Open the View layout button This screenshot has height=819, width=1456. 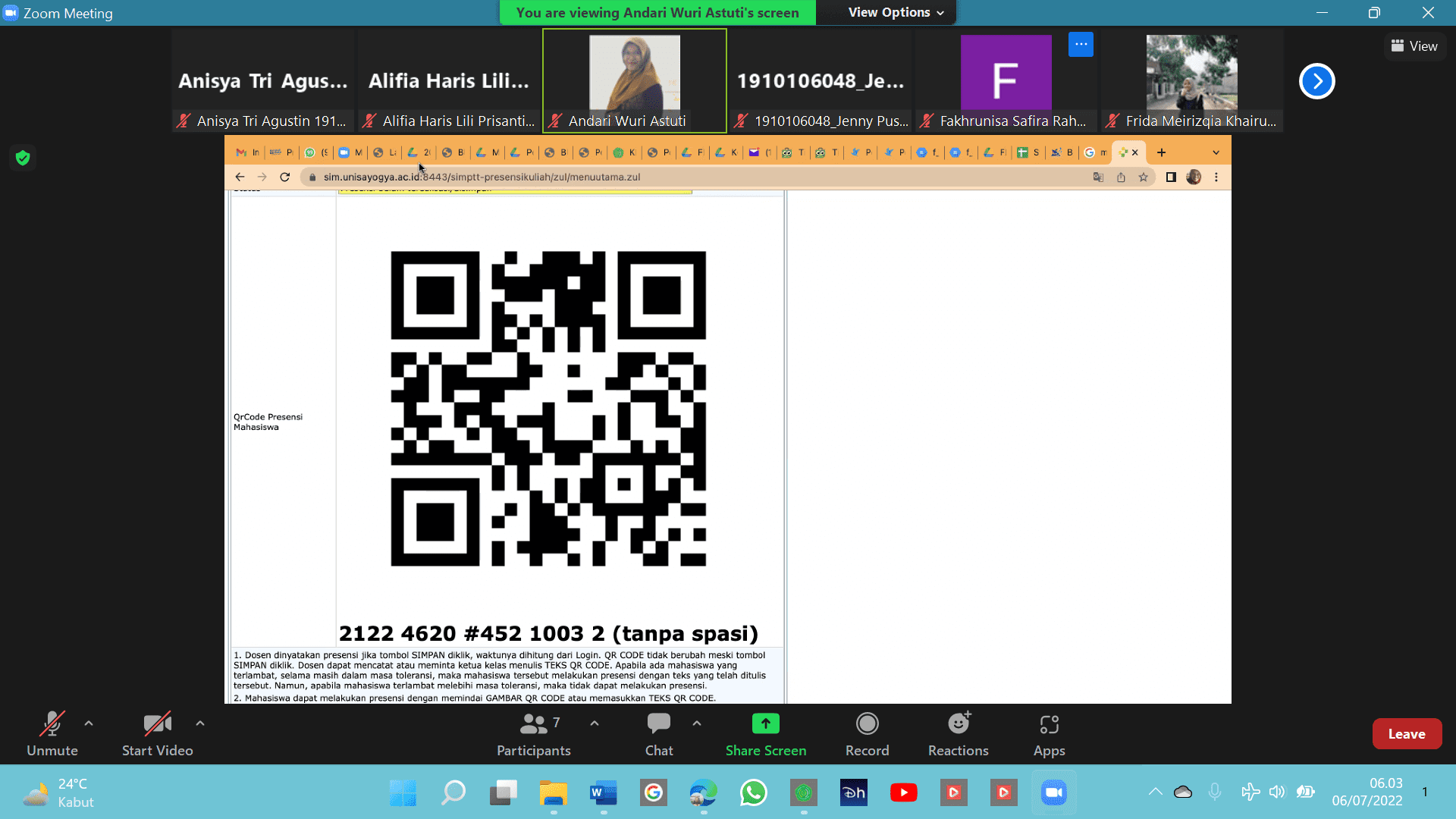click(1414, 46)
